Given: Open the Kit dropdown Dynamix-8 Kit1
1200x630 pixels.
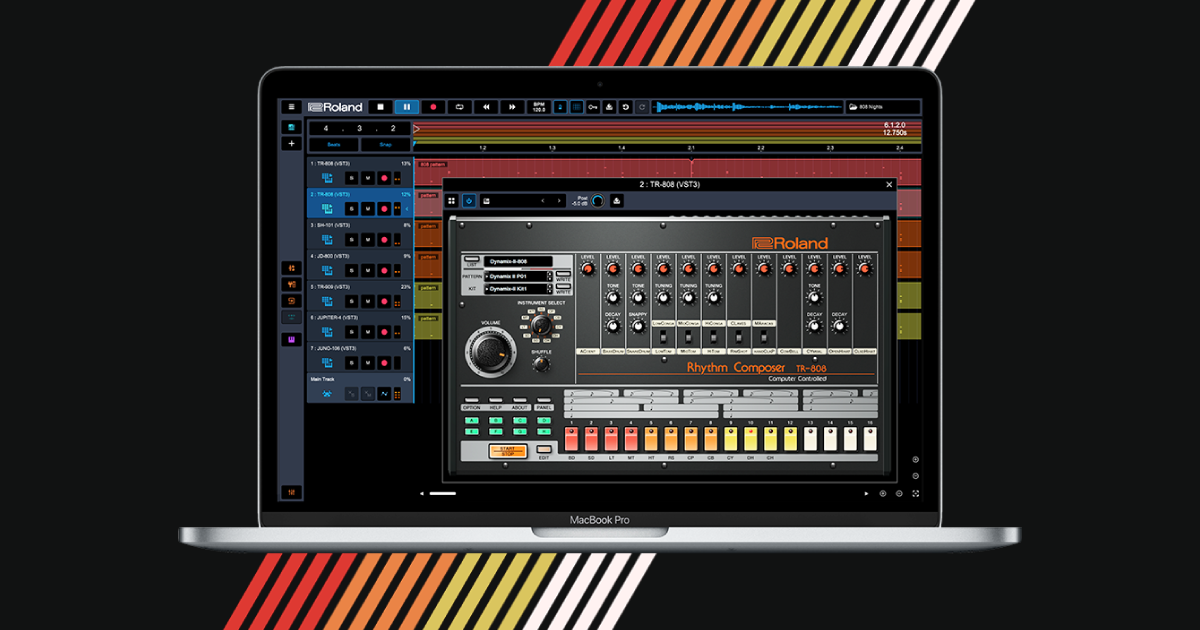Looking at the screenshot, I should point(519,289).
